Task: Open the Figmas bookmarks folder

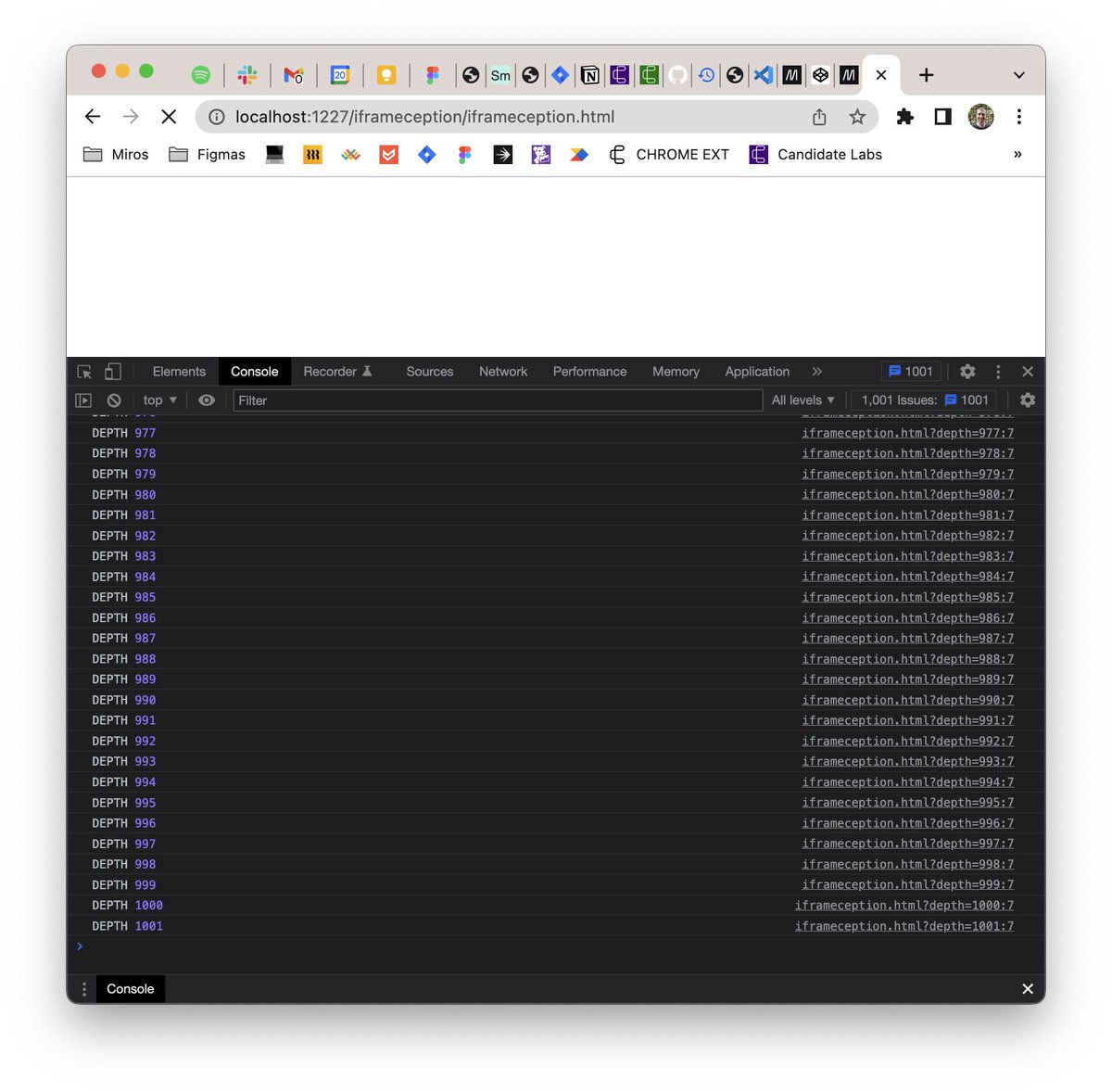Action: click(207, 155)
